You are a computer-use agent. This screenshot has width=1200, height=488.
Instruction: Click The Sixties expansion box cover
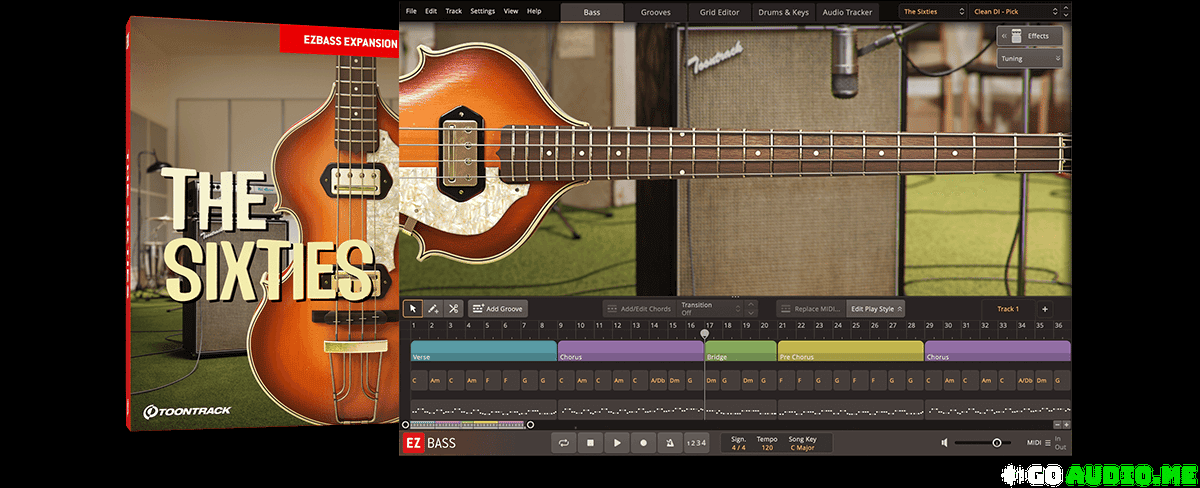[x=262, y=224]
